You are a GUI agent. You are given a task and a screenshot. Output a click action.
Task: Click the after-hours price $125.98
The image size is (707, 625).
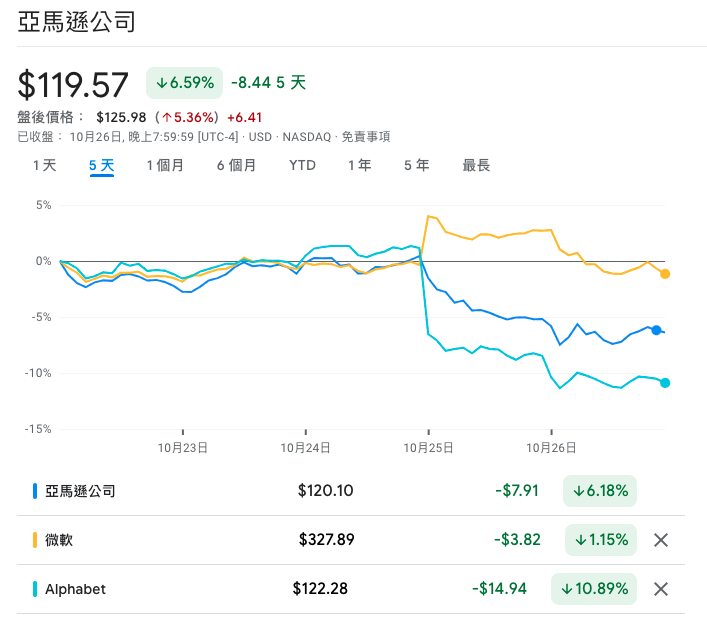(121, 118)
